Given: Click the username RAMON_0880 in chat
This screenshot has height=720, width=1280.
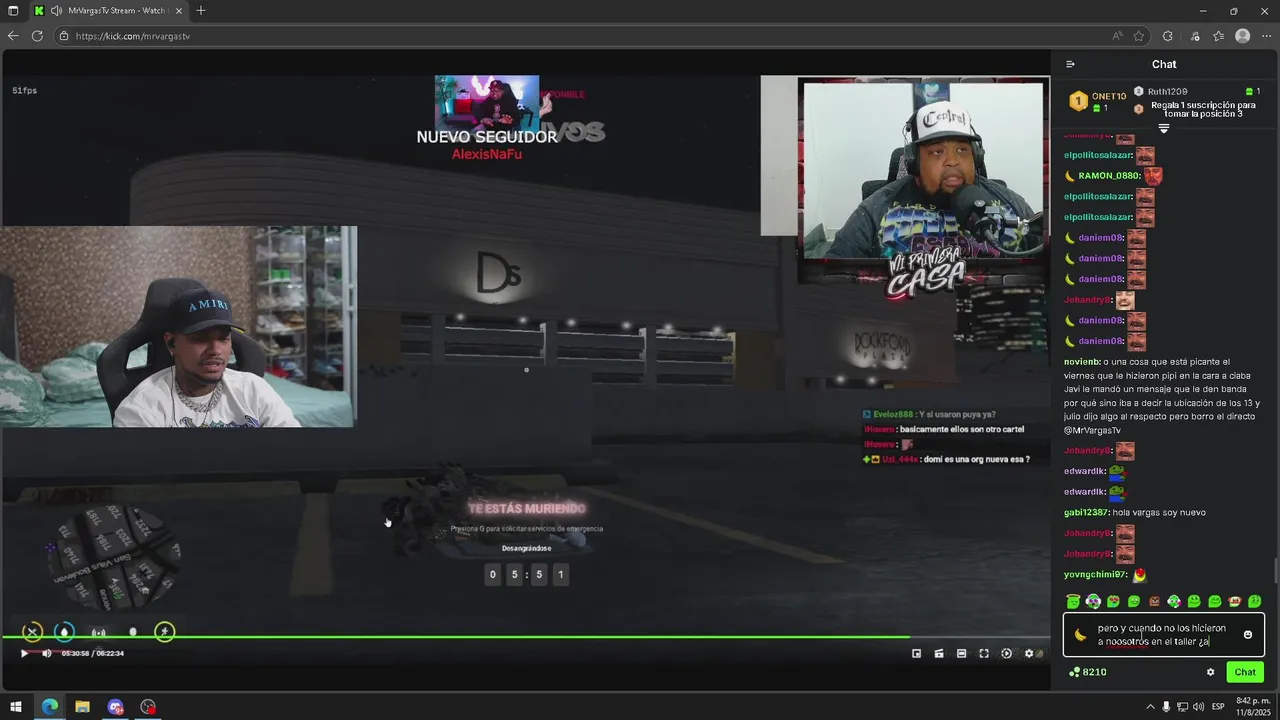Looking at the screenshot, I should (1109, 176).
